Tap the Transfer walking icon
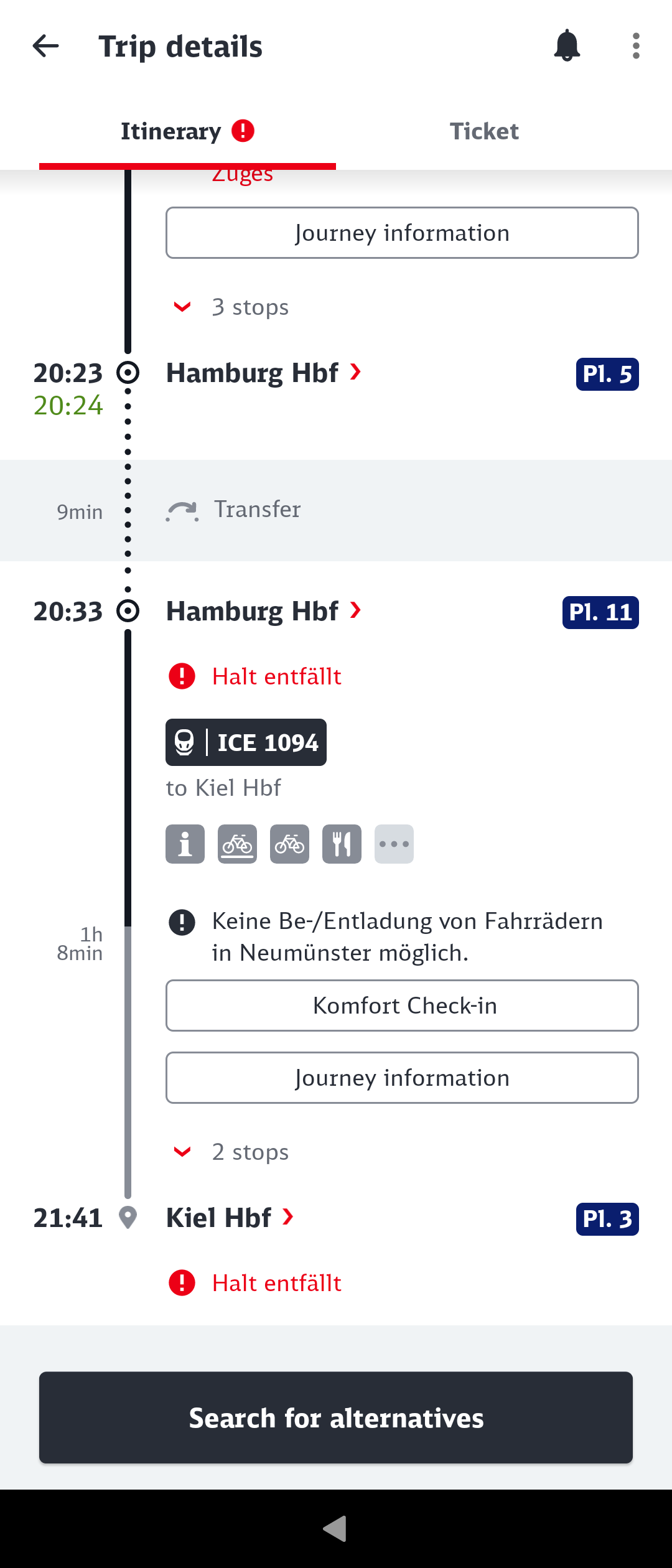 point(182,511)
